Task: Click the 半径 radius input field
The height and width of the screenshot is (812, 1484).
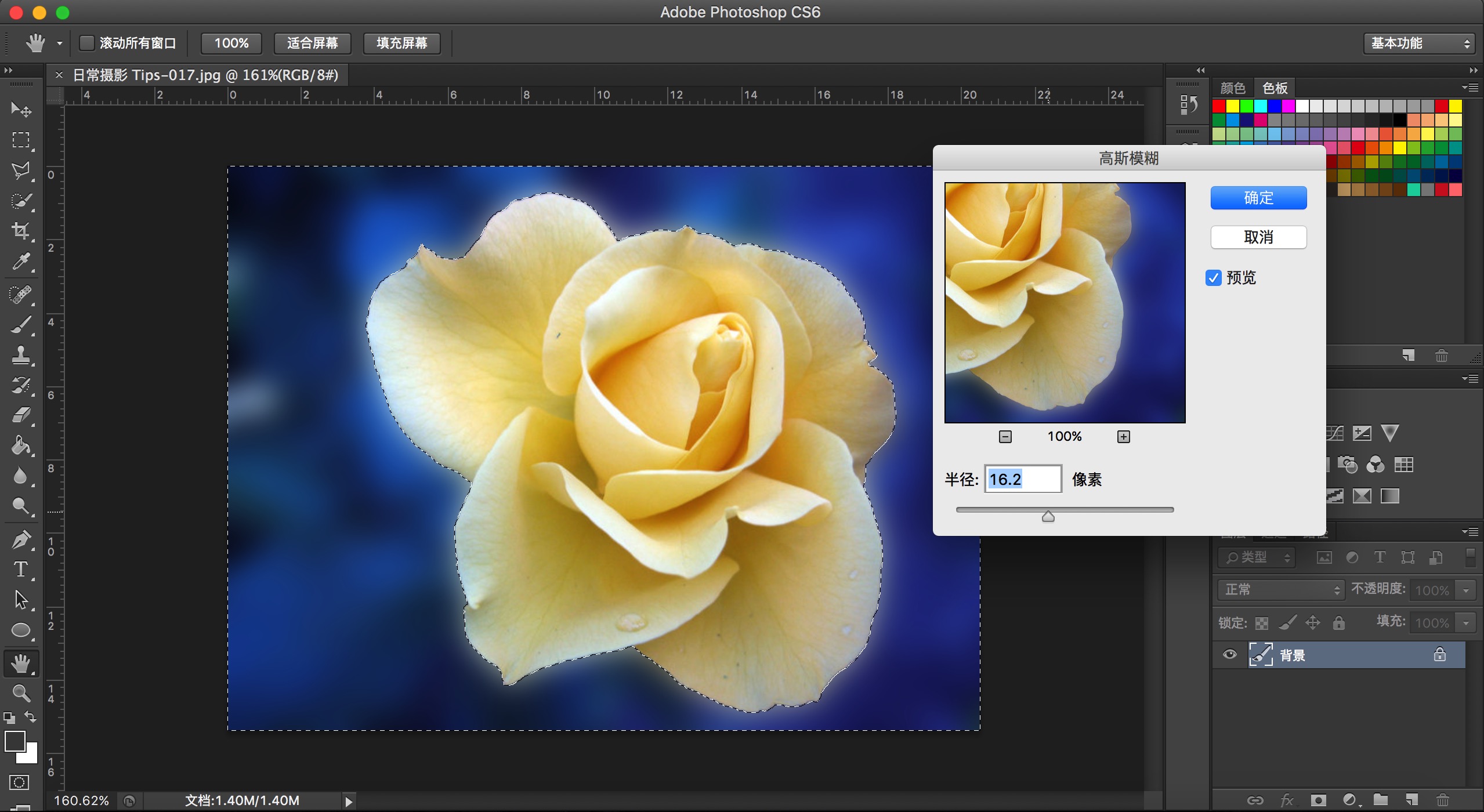Action: click(1023, 479)
